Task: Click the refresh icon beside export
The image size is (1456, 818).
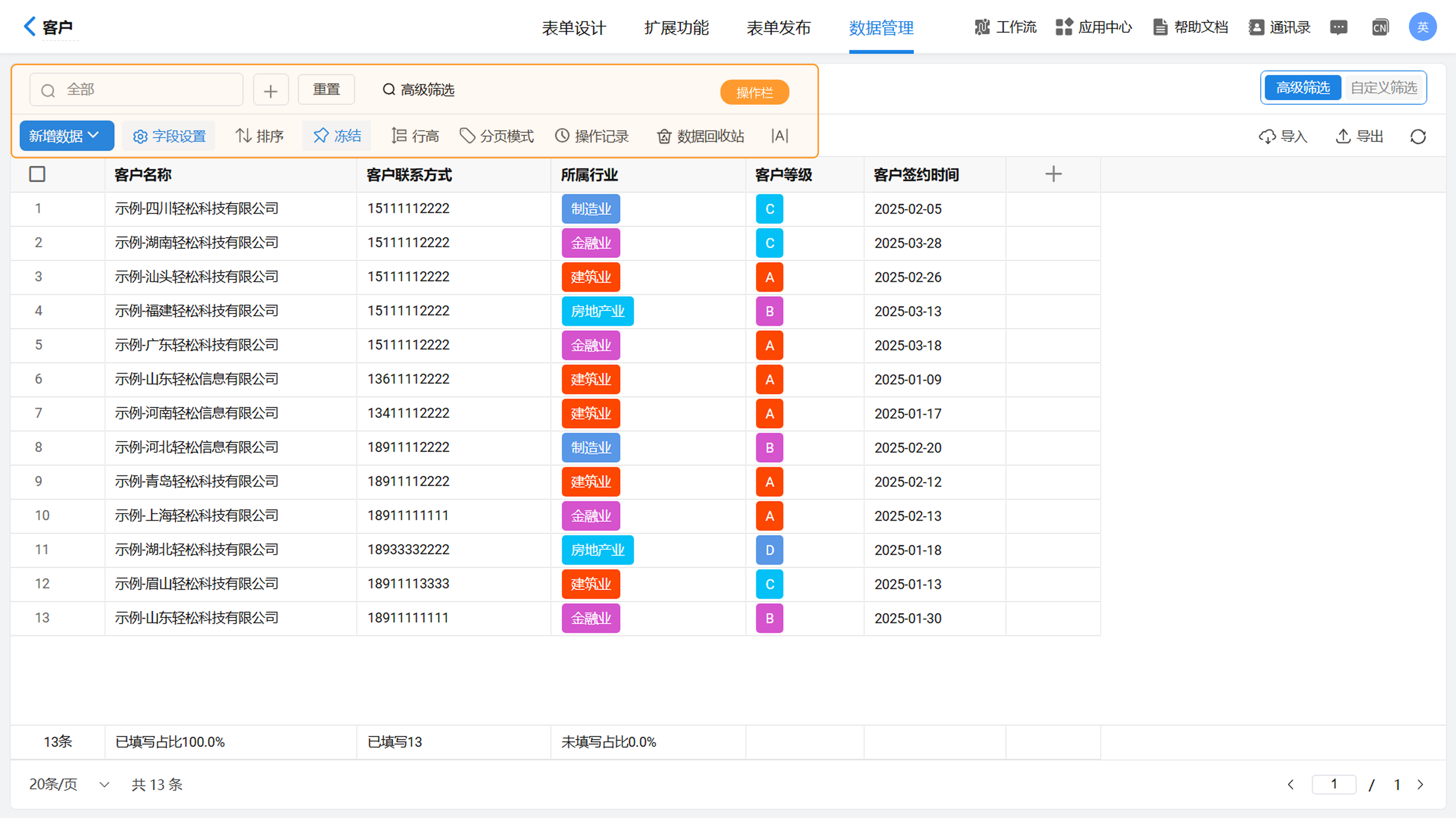Action: (x=1418, y=136)
